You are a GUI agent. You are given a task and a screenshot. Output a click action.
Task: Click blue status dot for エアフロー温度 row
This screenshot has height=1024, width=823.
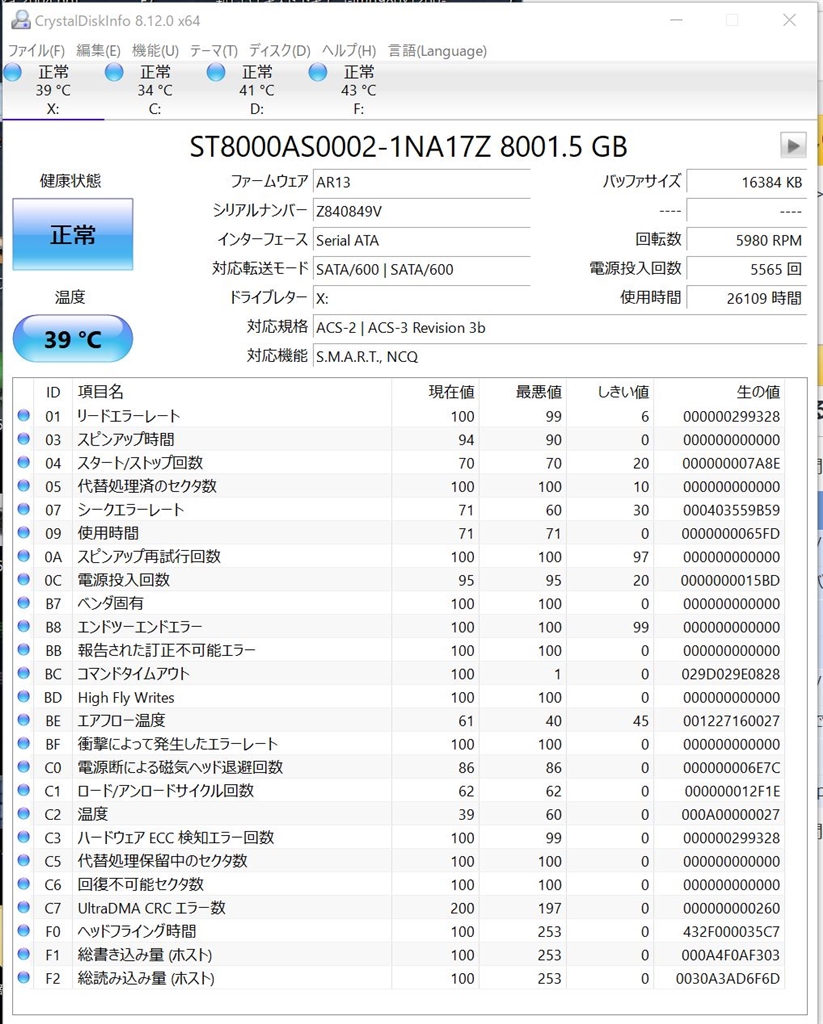tap(24, 720)
